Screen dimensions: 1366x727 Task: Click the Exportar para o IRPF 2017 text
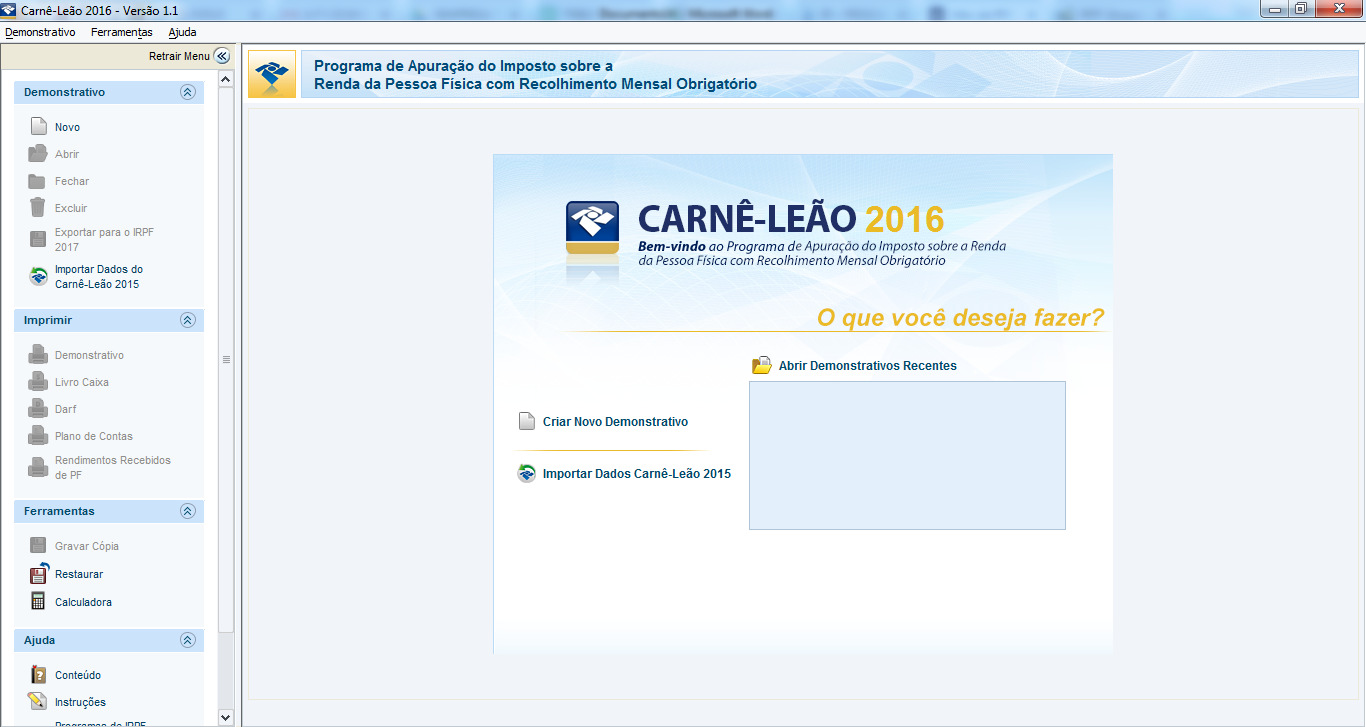tap(104, 240)
